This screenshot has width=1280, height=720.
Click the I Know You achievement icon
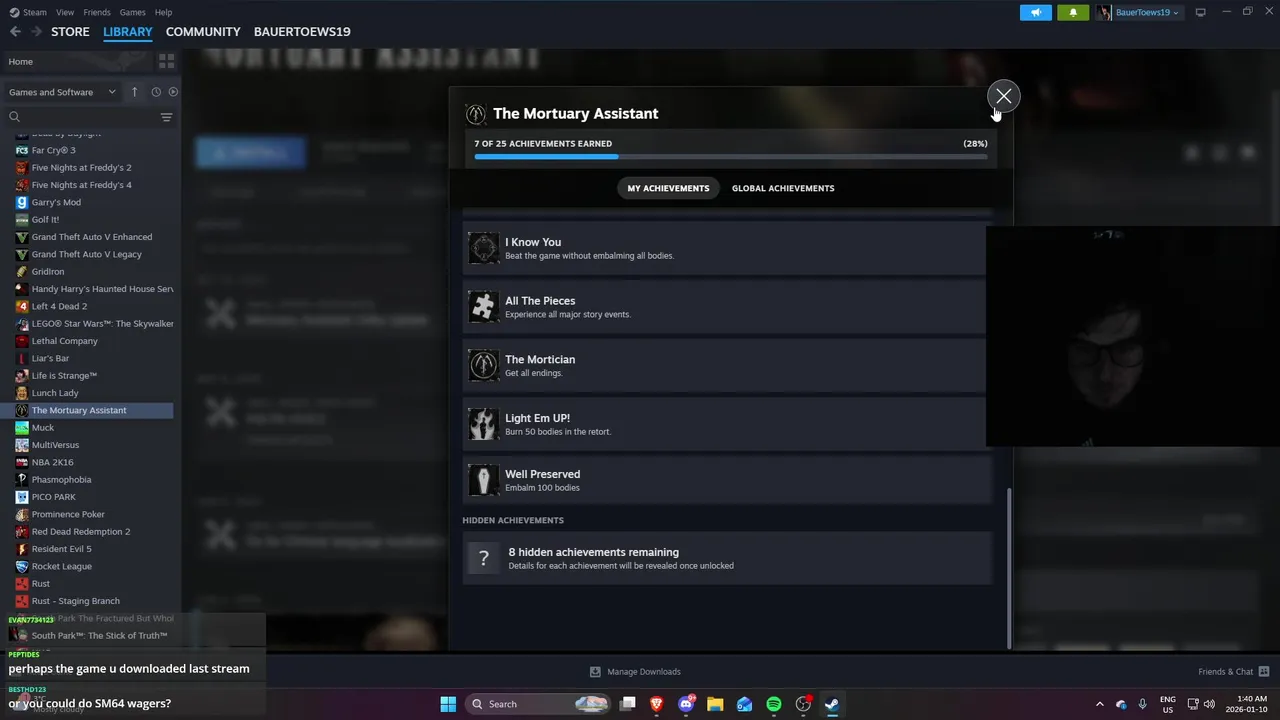pyautogui.click(x=484, y=248)
